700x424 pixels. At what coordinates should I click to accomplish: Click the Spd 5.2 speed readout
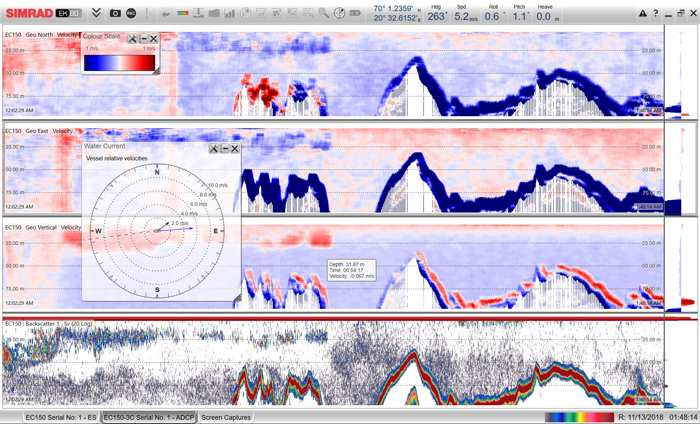pyautogui.click(x=465, y=13)
